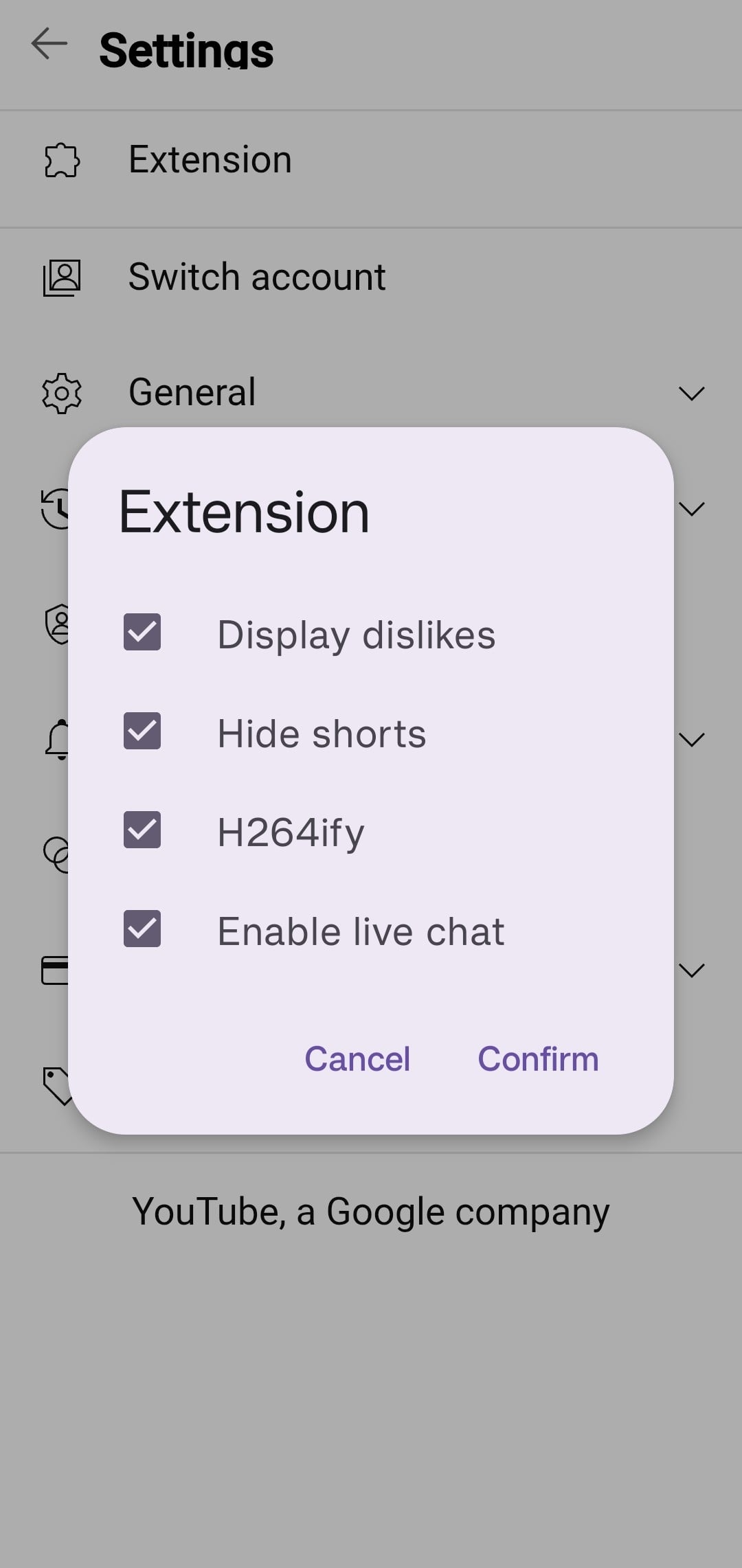
Task: Tap the notifications bell icon
Action: coord(58,740)
